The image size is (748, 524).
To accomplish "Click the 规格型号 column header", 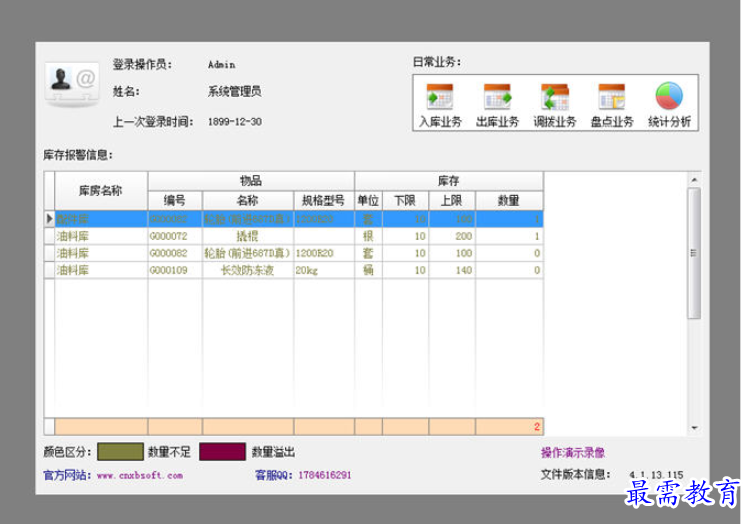I will pos(323,200).
